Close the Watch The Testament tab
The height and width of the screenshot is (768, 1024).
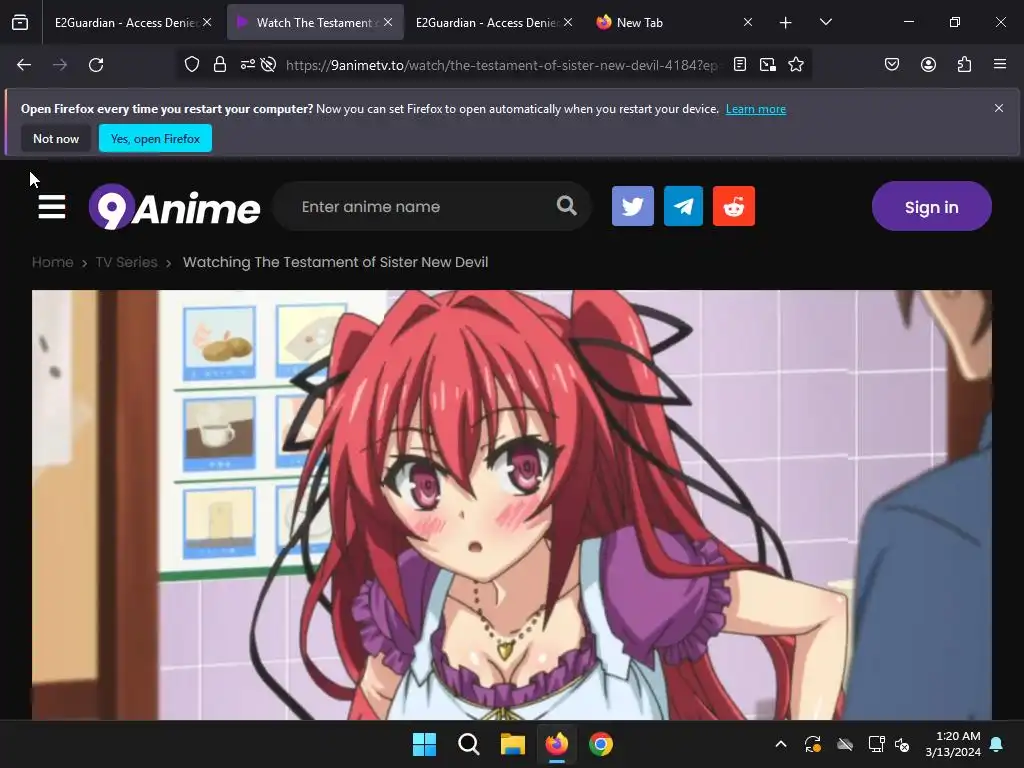388,23
